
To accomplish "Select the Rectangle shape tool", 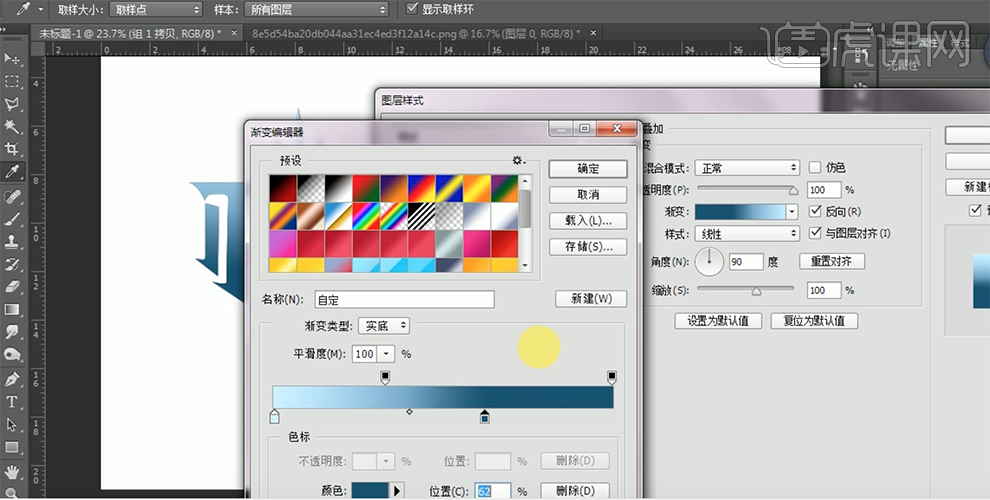I will 12,447.
